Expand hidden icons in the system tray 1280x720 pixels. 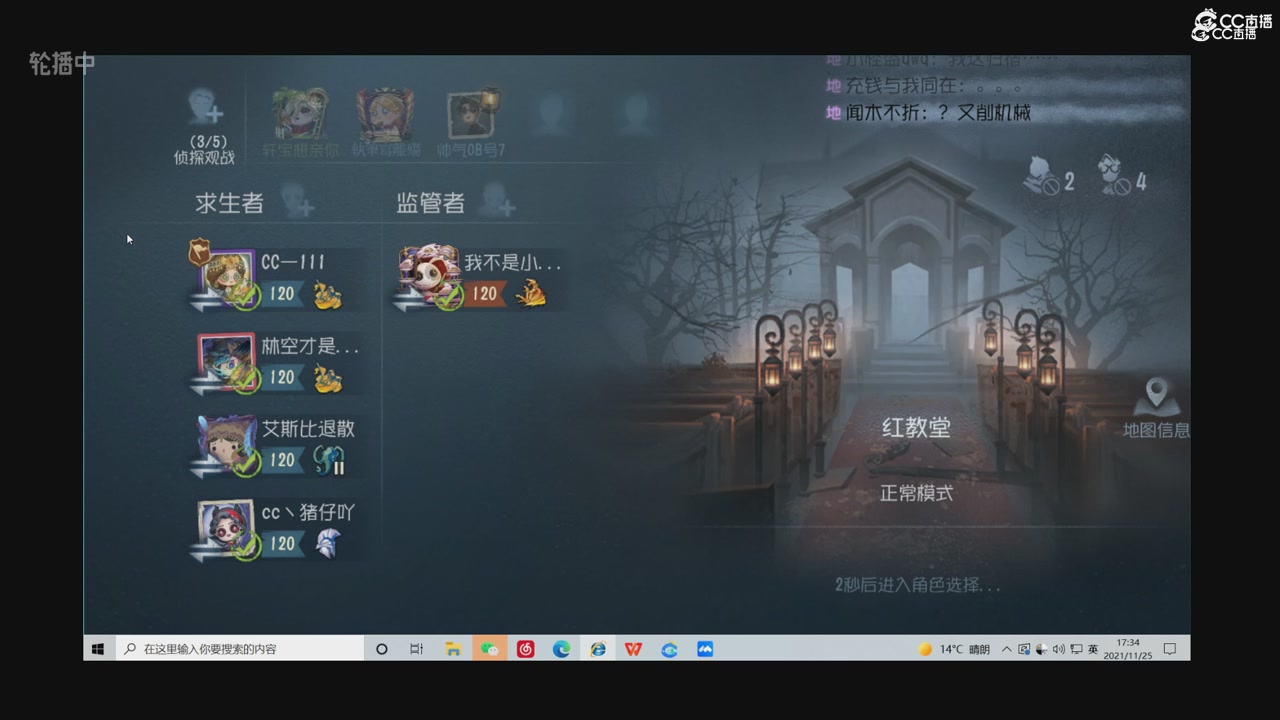(1005, 648)
